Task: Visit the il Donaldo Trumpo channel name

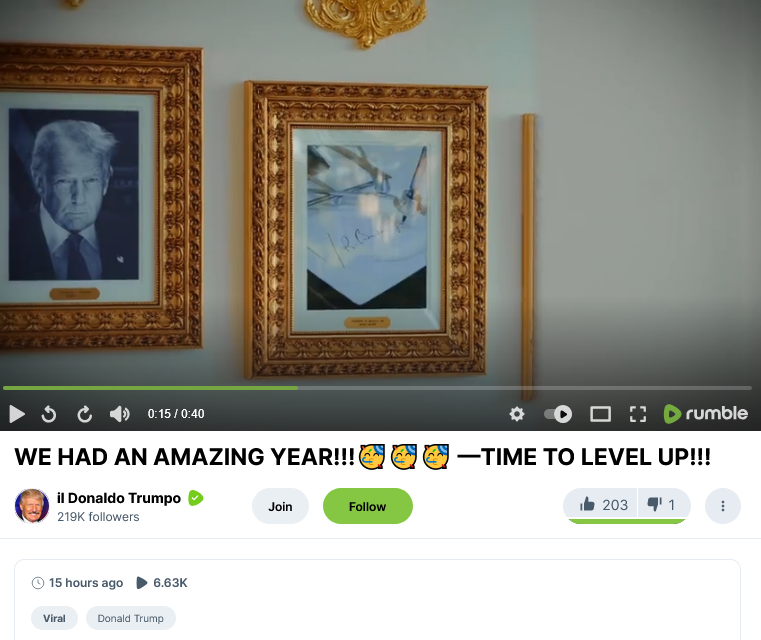Action: 119,498
